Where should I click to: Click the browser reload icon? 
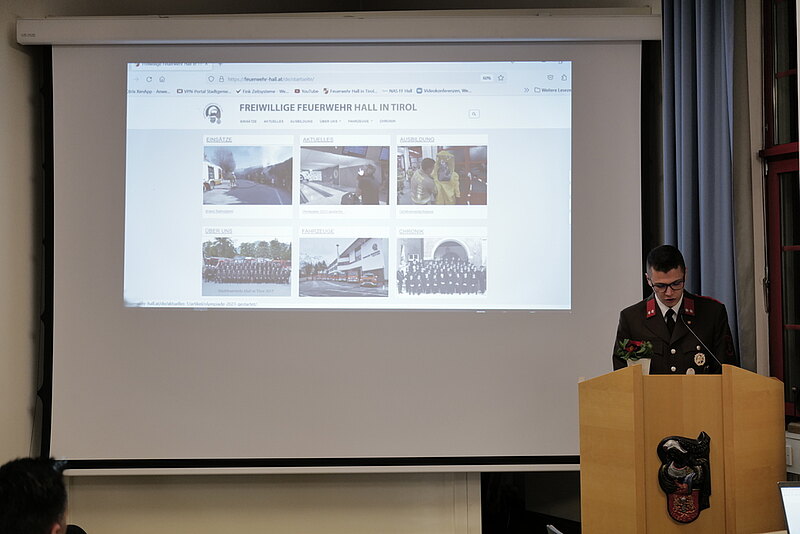pos(149,79)
